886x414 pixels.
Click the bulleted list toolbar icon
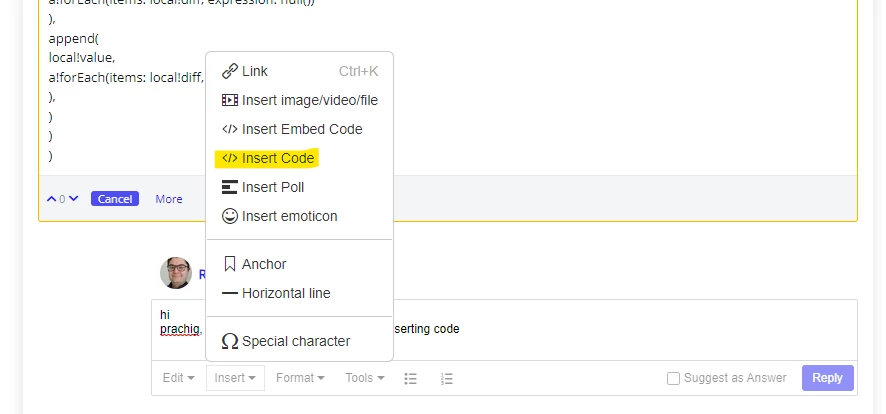point(411,378)
